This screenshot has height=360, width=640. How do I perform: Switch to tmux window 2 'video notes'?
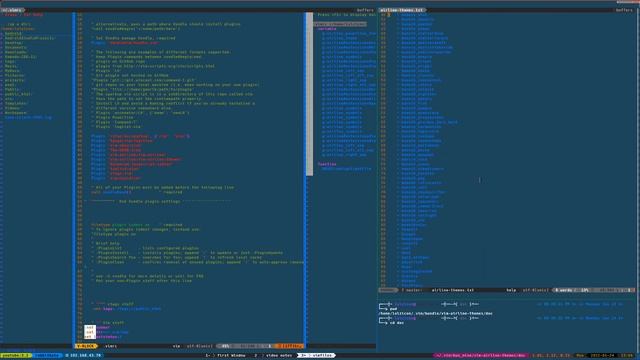(x=273, y=356)
